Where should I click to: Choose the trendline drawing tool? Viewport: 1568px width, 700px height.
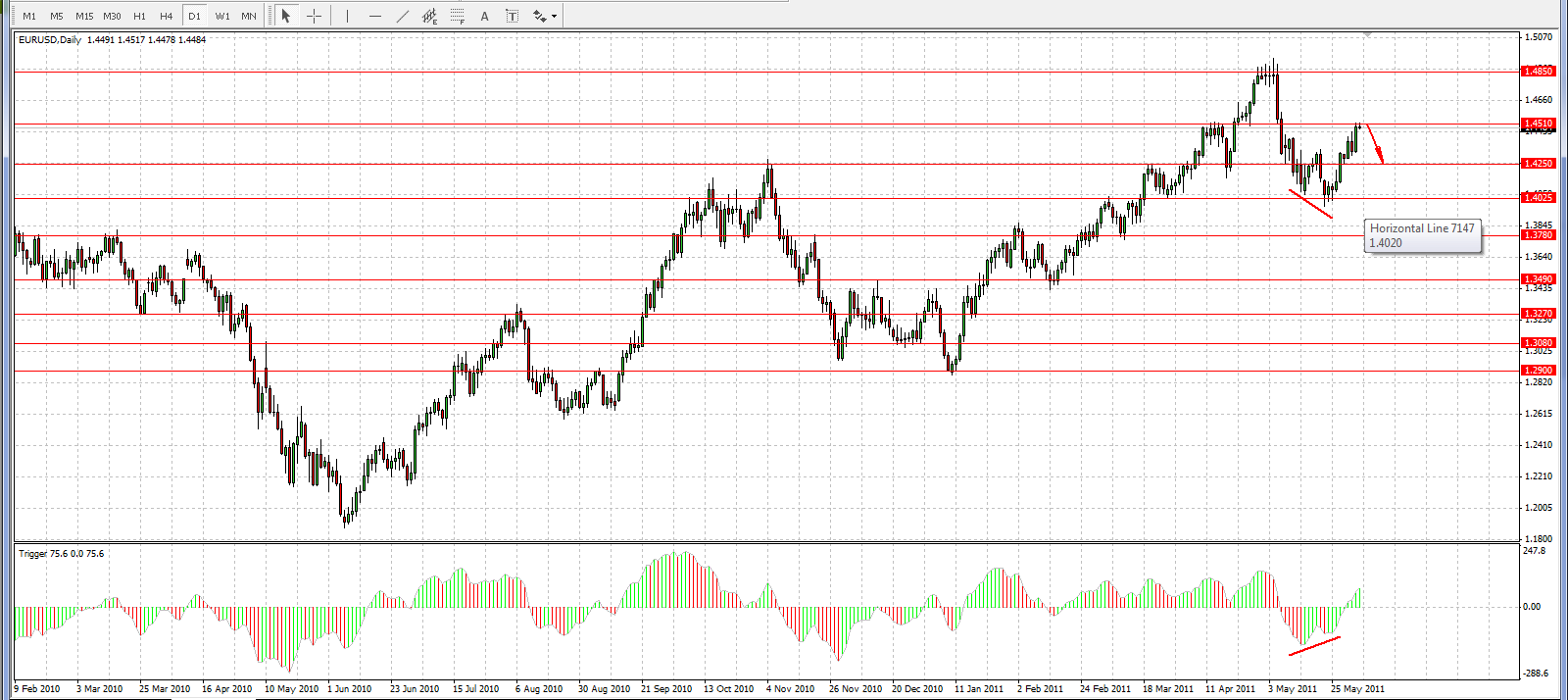pos(403,16)
